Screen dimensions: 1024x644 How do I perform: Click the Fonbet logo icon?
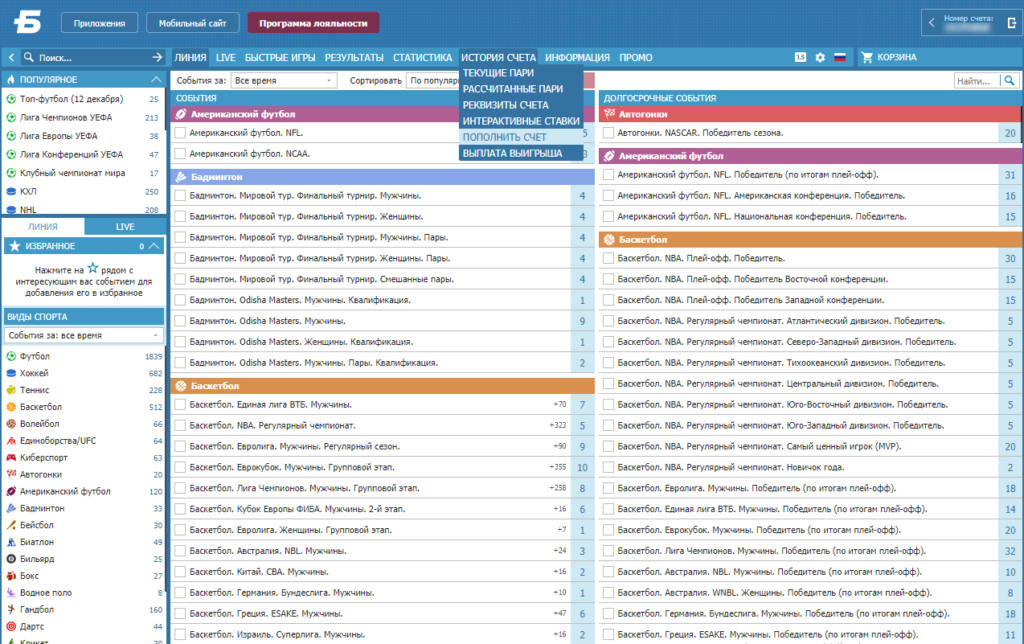point(28,22)
